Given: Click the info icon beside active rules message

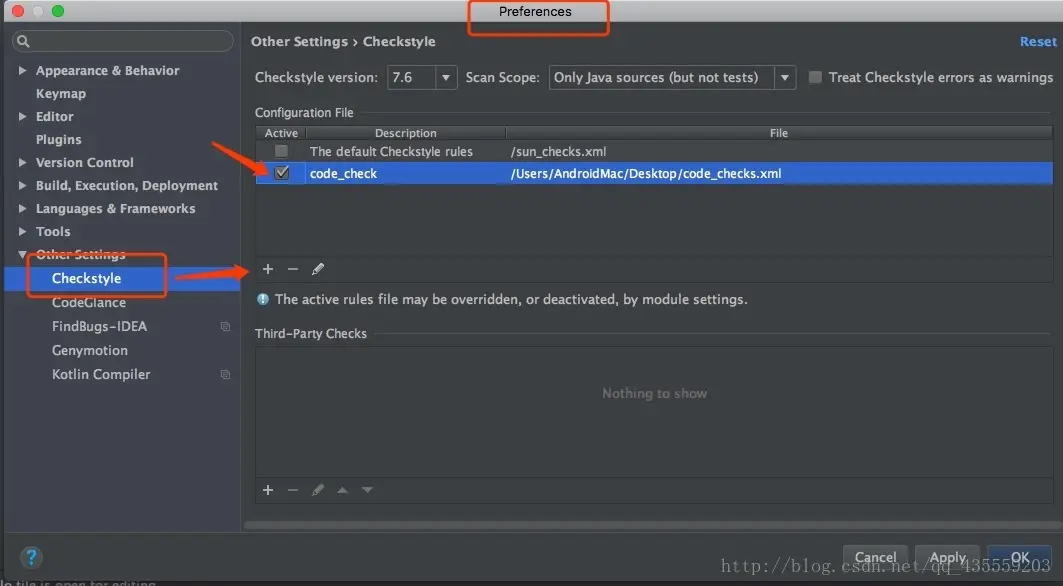Looking at the screenshot, I should pyautogui.click(x=263, y=299).
